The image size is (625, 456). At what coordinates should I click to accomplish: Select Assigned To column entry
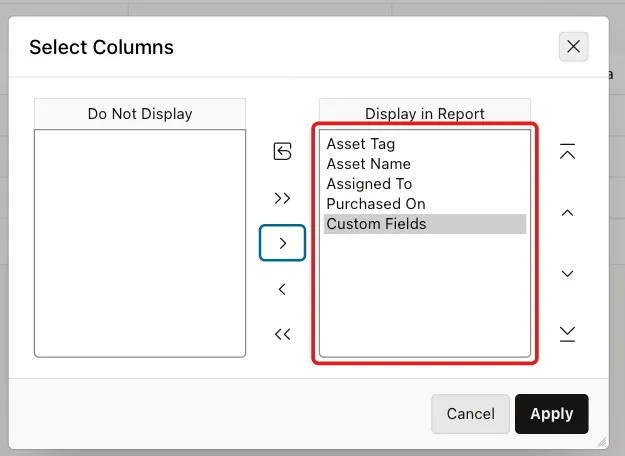pyautogui.click(x=425, y=184)
